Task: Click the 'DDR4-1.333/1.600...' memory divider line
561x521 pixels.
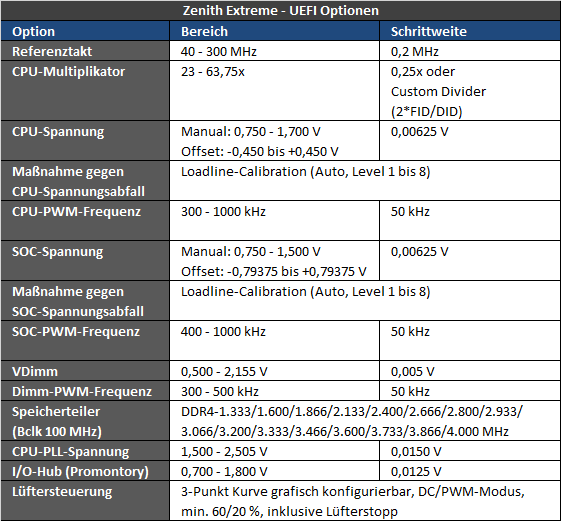Action: (x=352, y=412)
